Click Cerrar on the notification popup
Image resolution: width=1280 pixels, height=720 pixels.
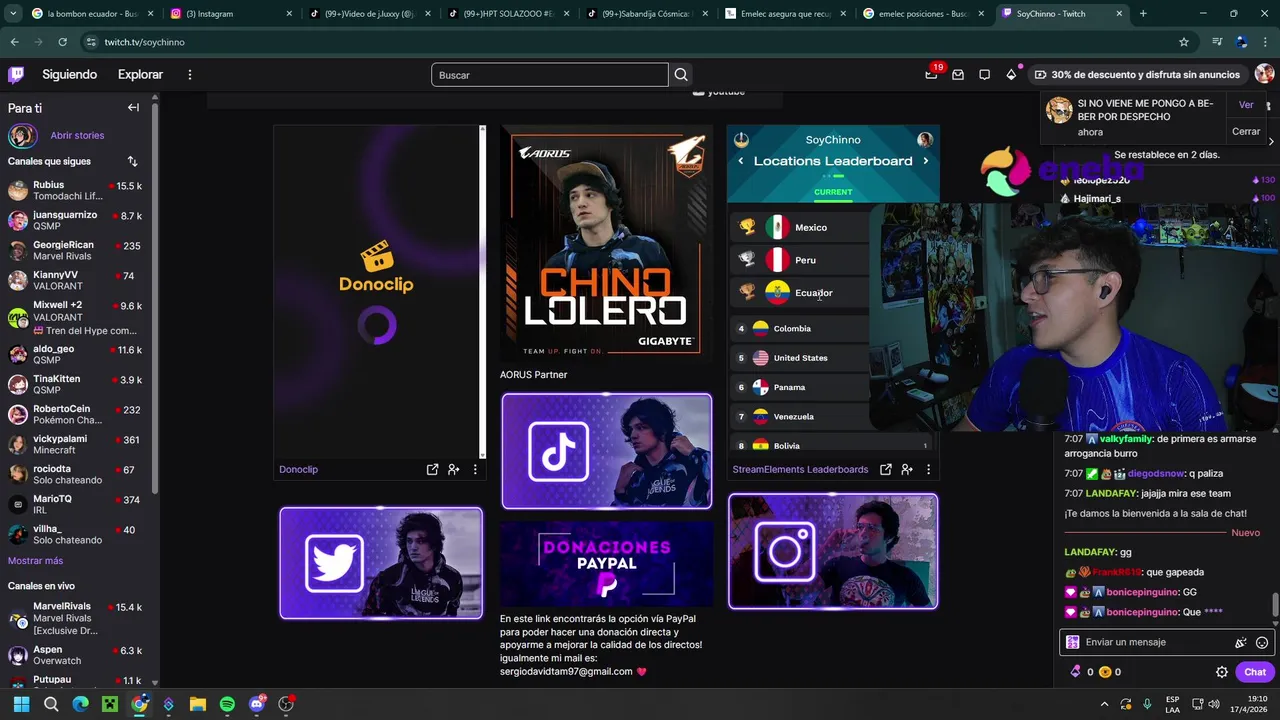[1246, 131]
